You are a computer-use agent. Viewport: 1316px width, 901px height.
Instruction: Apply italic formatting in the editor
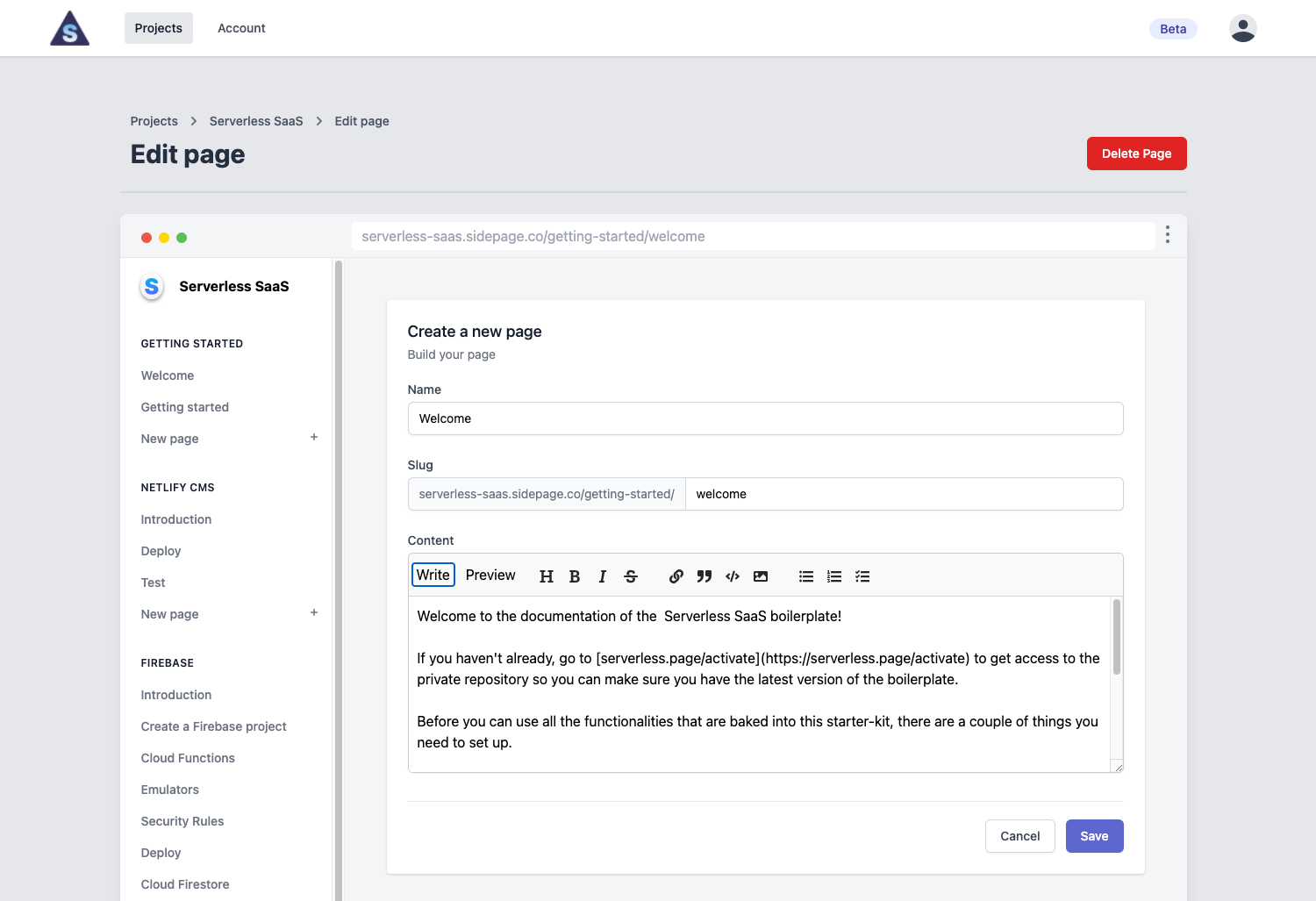(602, 576)
